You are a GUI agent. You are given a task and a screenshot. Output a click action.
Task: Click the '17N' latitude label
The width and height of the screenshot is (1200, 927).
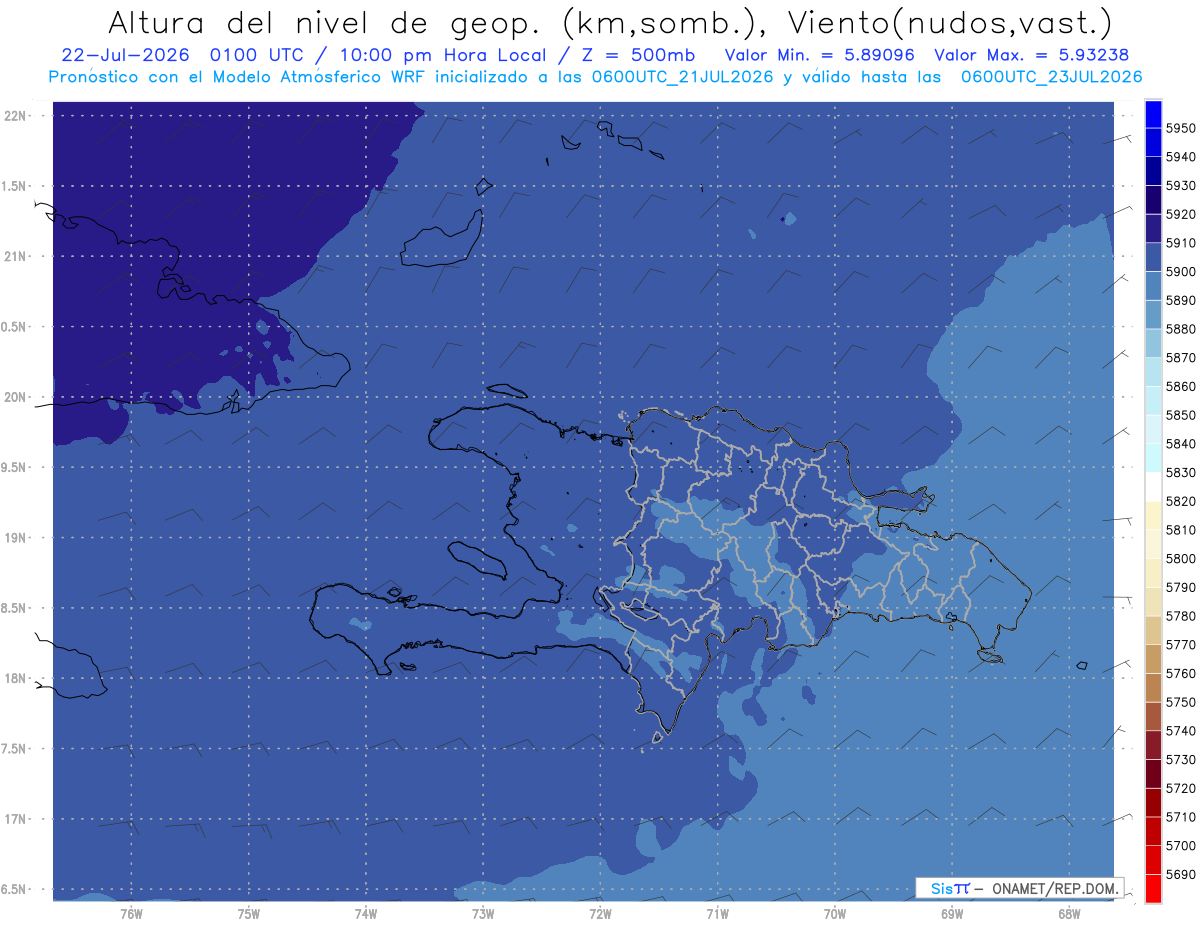(16, 819)
